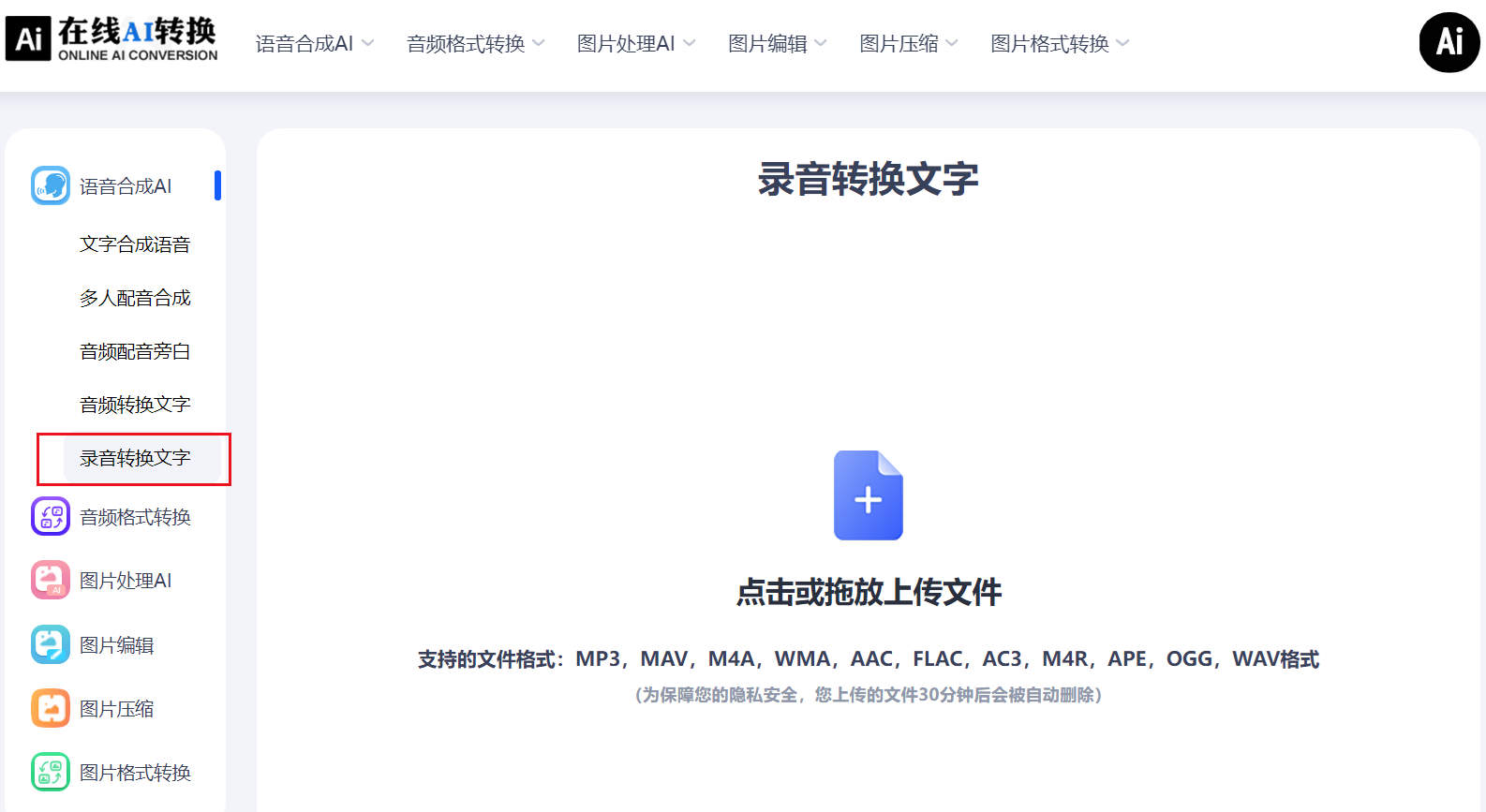Open the 图片编辑 top navigation menu
Image resolution: width=1486 pixels, height=812 pixels.
coord(777,44)
